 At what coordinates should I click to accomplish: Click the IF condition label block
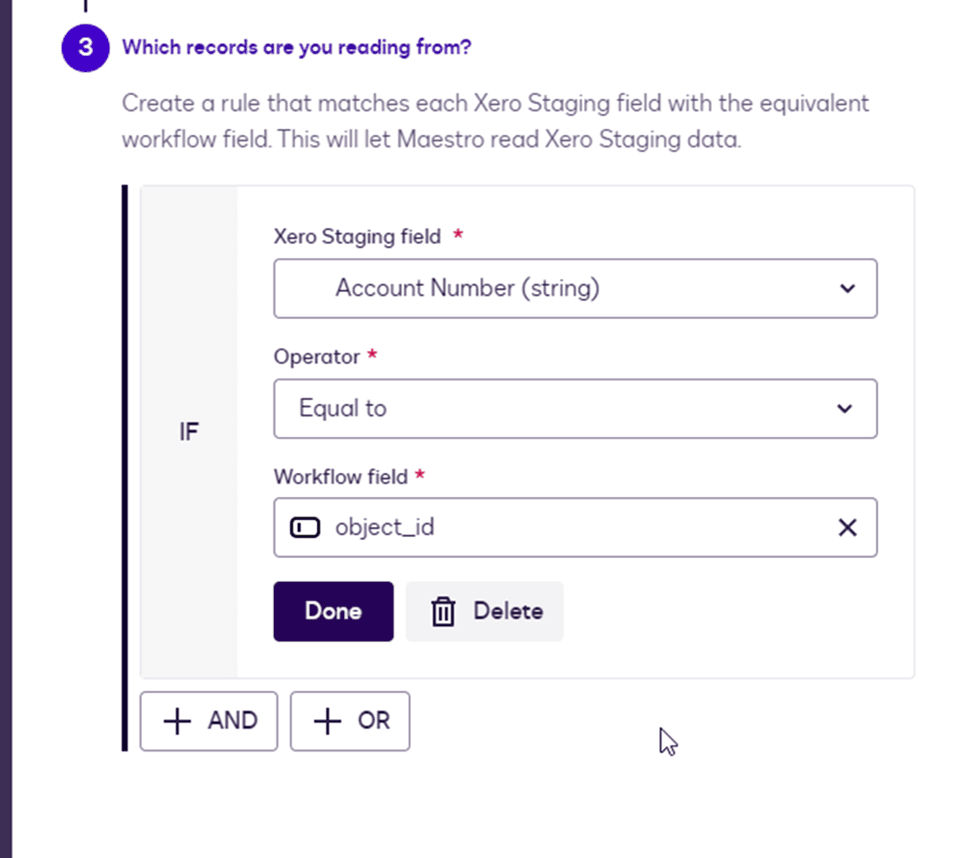(x=189, y=433)
